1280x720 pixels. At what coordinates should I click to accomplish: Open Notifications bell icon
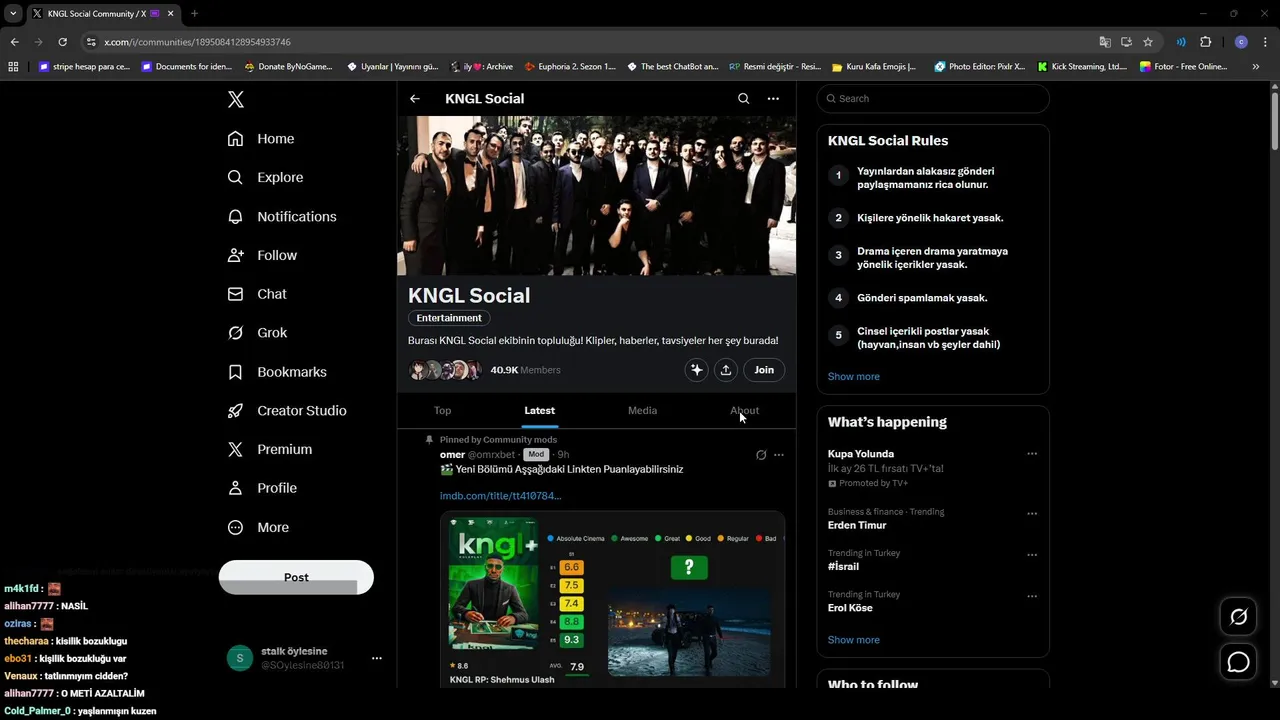tap(235, 216)
